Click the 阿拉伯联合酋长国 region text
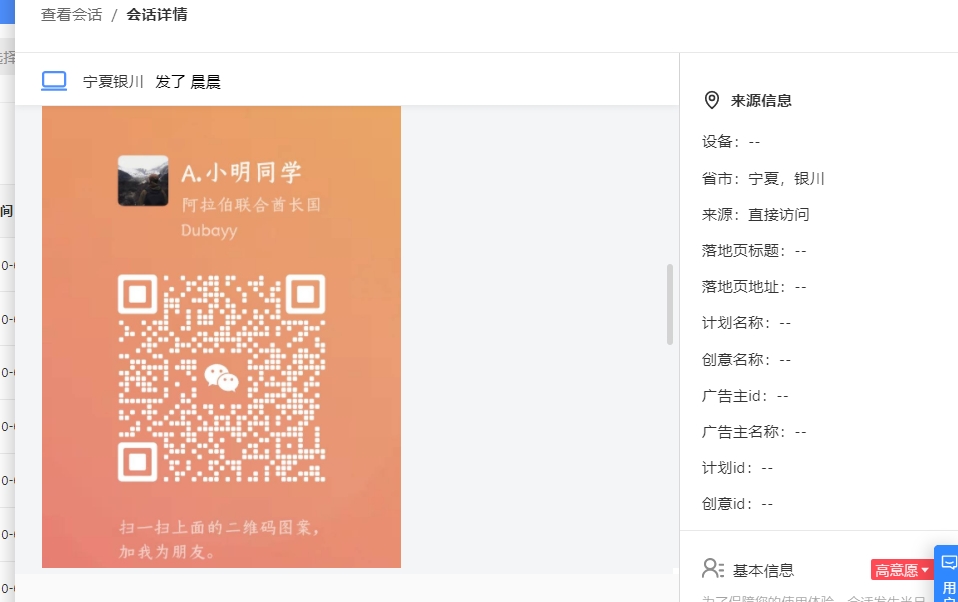The image size is (958, 602). point(251,204)
